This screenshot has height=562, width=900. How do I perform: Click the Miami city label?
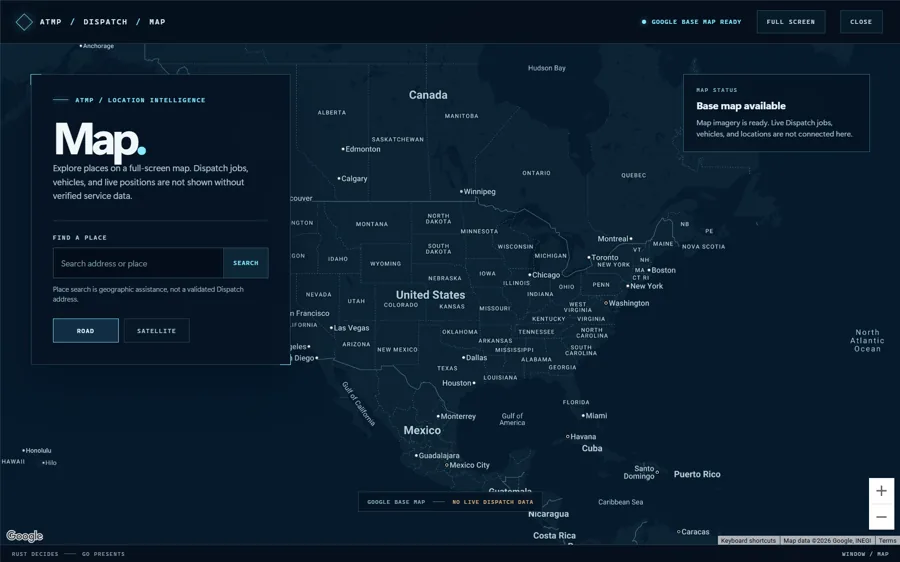click(x=594, y=416)
